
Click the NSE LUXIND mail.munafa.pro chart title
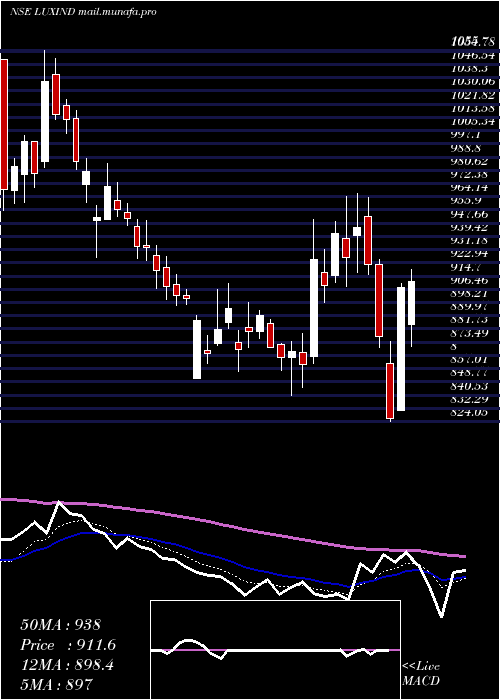(83, 12)
